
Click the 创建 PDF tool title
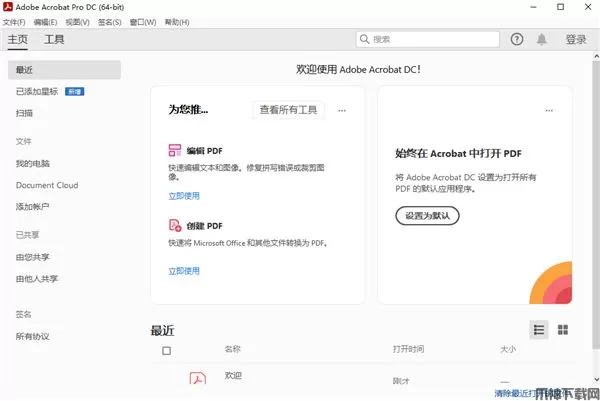click(x=204, y=226)
